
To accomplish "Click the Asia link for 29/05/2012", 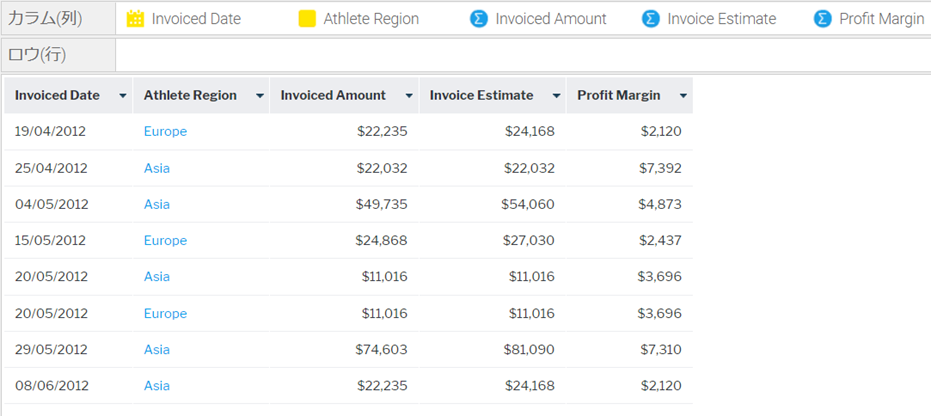I will point(157,349).
